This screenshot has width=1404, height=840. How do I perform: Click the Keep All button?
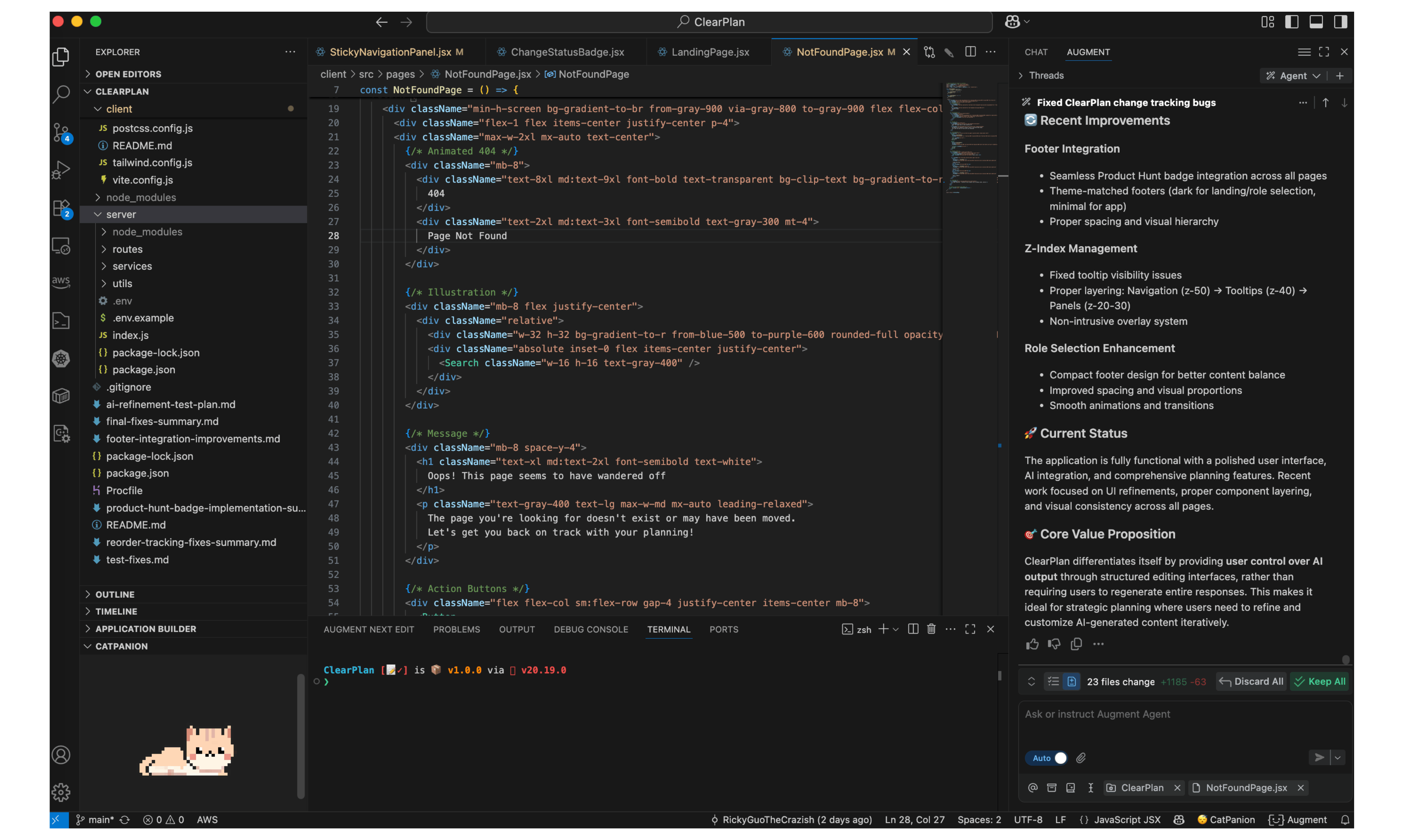tap(1320, 681)
